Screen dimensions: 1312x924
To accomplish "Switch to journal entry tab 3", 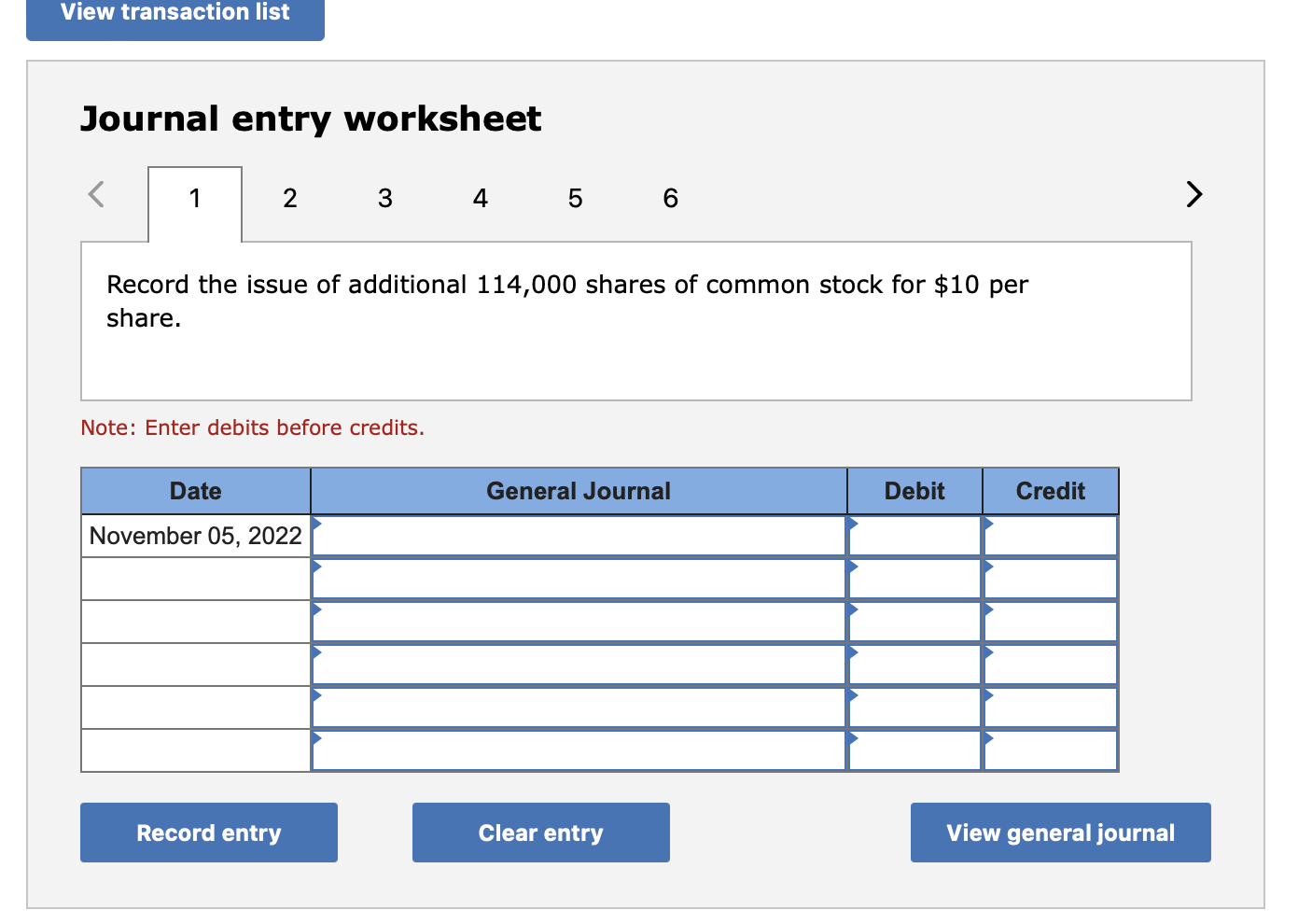I will (x=385, y=198).
